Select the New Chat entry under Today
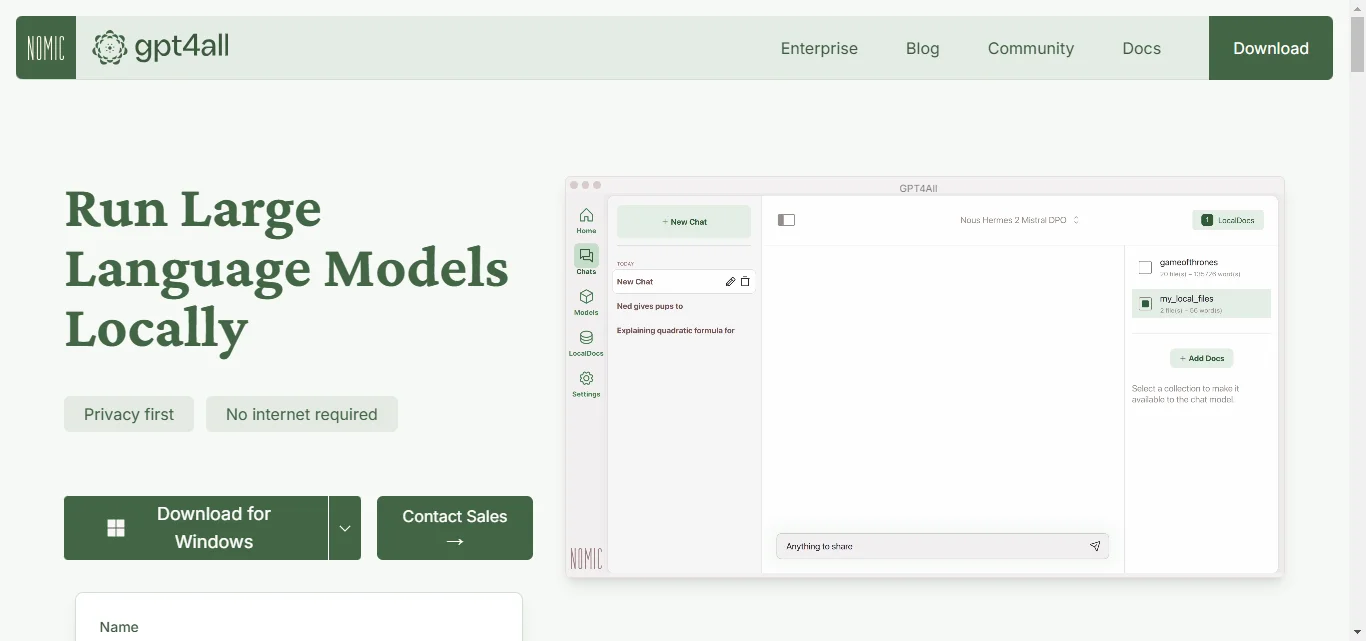 [684, 282]
